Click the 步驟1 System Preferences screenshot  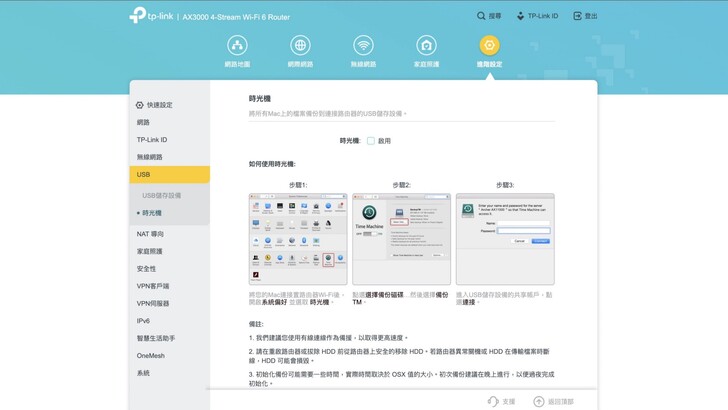tap(298, 239)
